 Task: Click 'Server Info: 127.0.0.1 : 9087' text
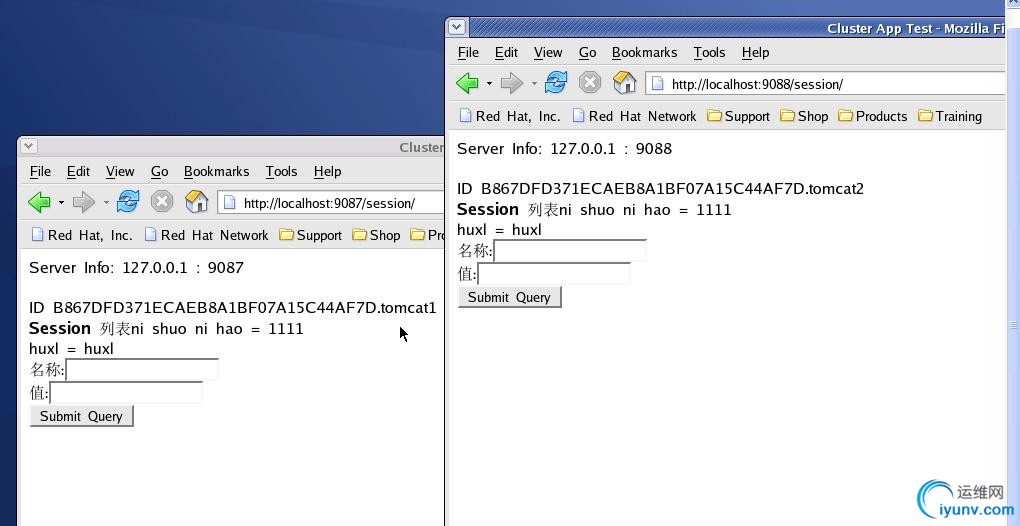coord(136,267)
